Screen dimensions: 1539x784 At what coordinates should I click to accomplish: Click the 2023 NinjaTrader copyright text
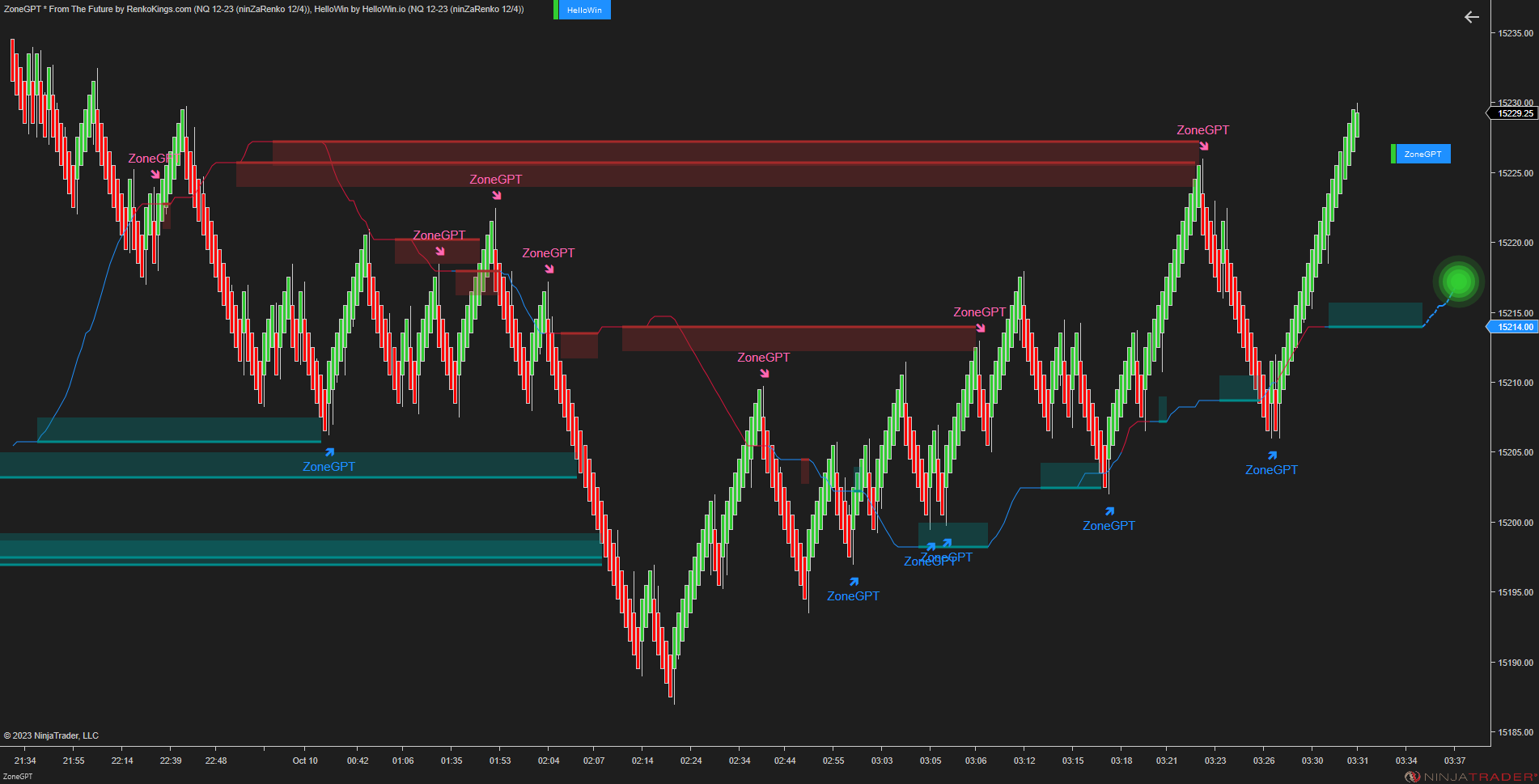(51, 735)
